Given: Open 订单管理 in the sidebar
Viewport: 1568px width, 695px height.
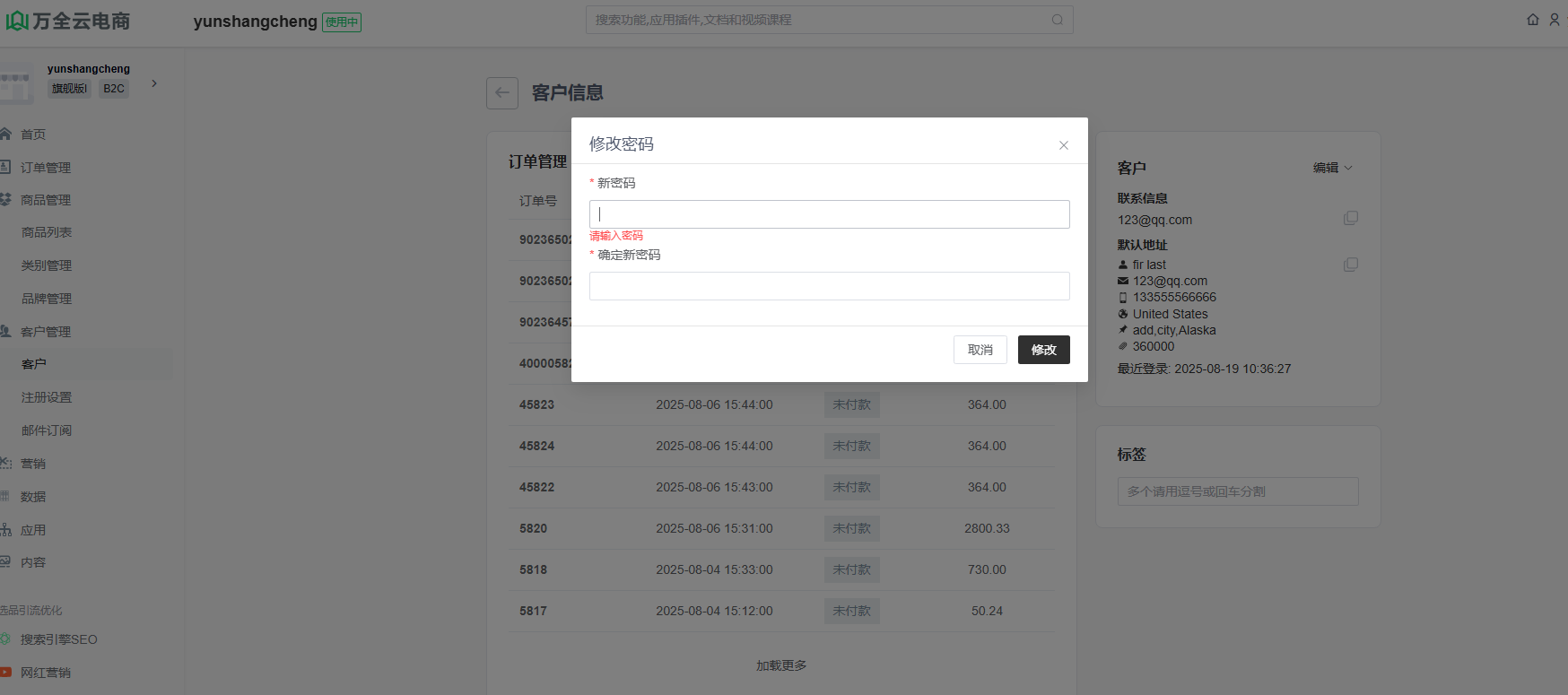Looking at the screenshot, I should pos(46,168).
